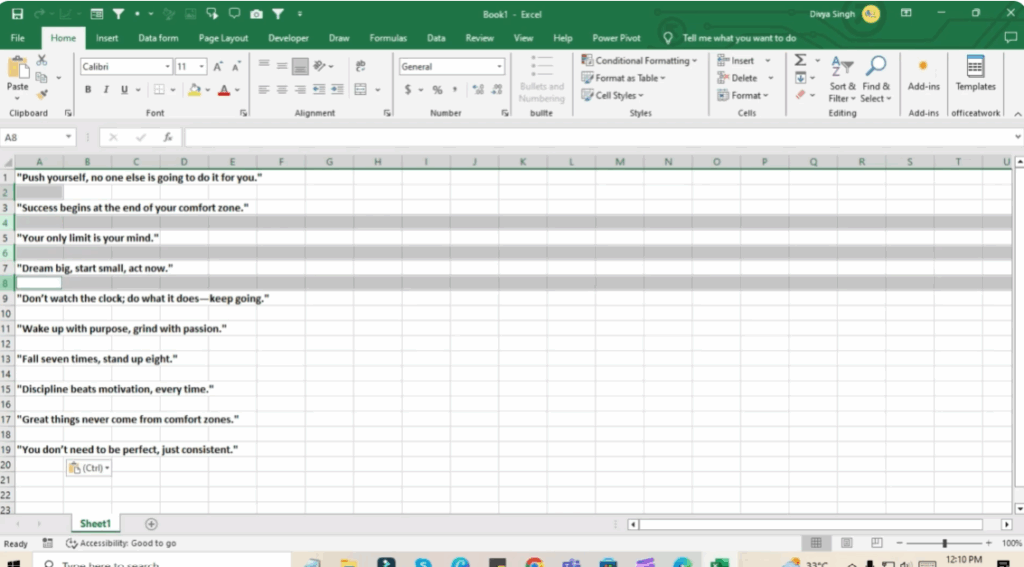This screenshot has height=567, width=1024.
Task: Switch to Page Layout view icon in status bar
Action: 846,543
